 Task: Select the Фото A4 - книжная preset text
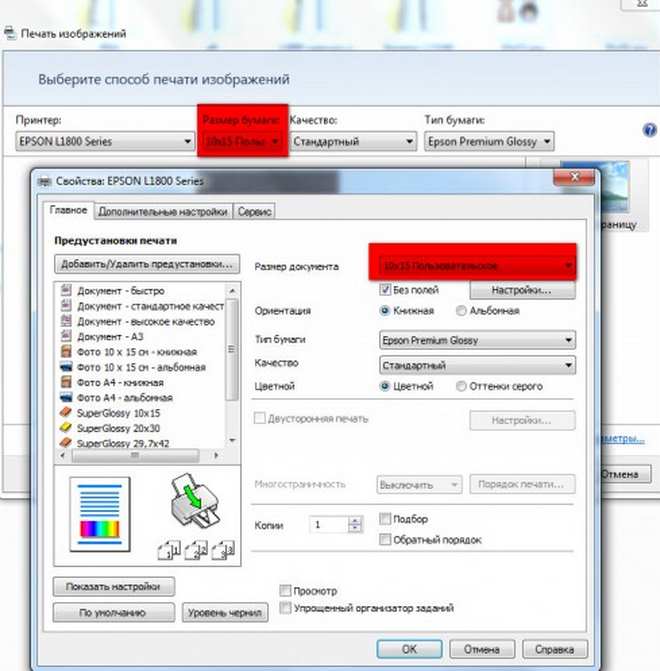point(120,382)
